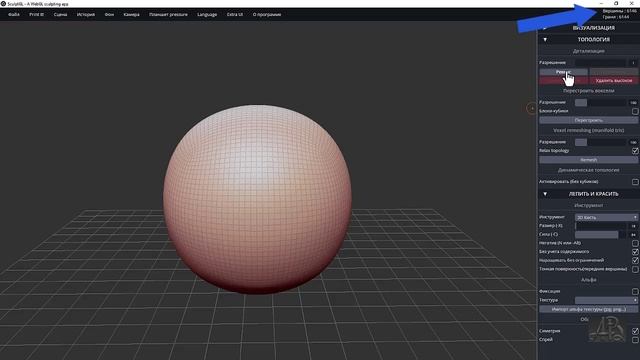Click the Грани face count text
The image size is (640, 360).
[616, 17]
